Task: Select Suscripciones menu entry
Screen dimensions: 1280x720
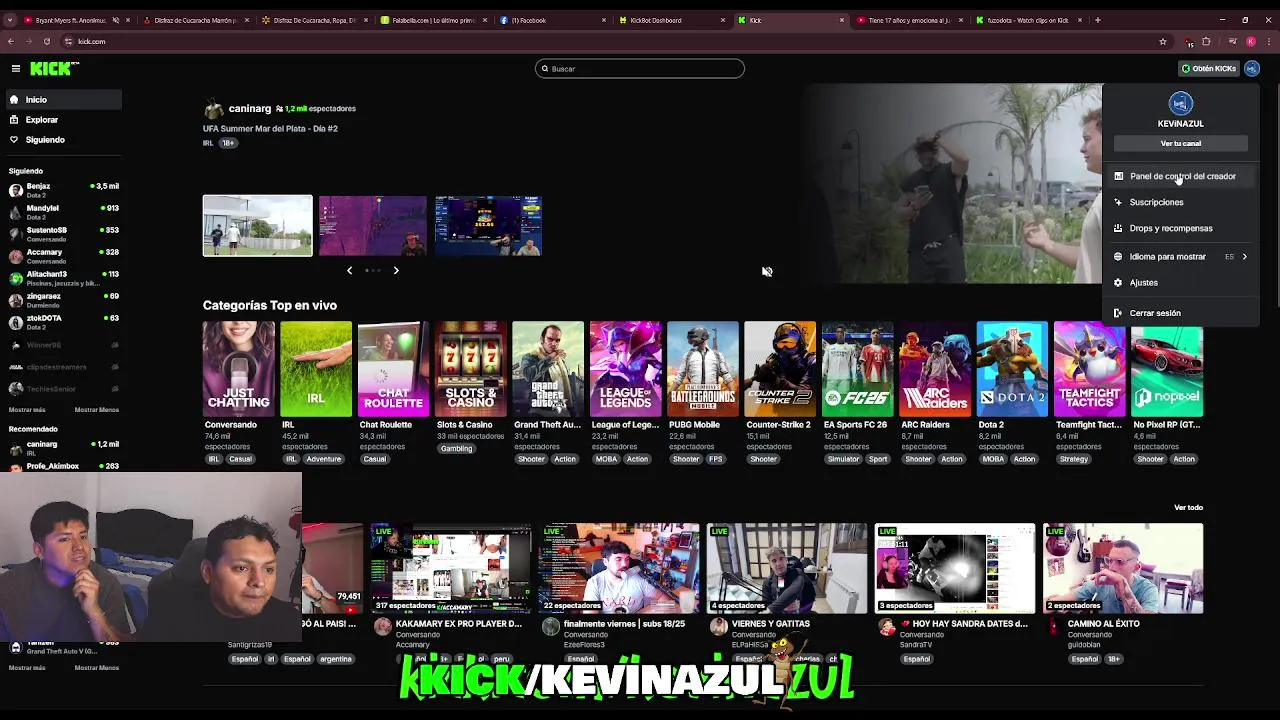Action: point(1180,202)
